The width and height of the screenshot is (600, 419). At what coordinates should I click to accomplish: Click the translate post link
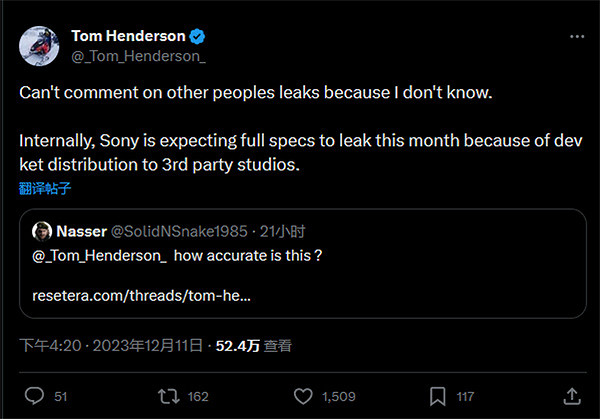pos(45,187)
